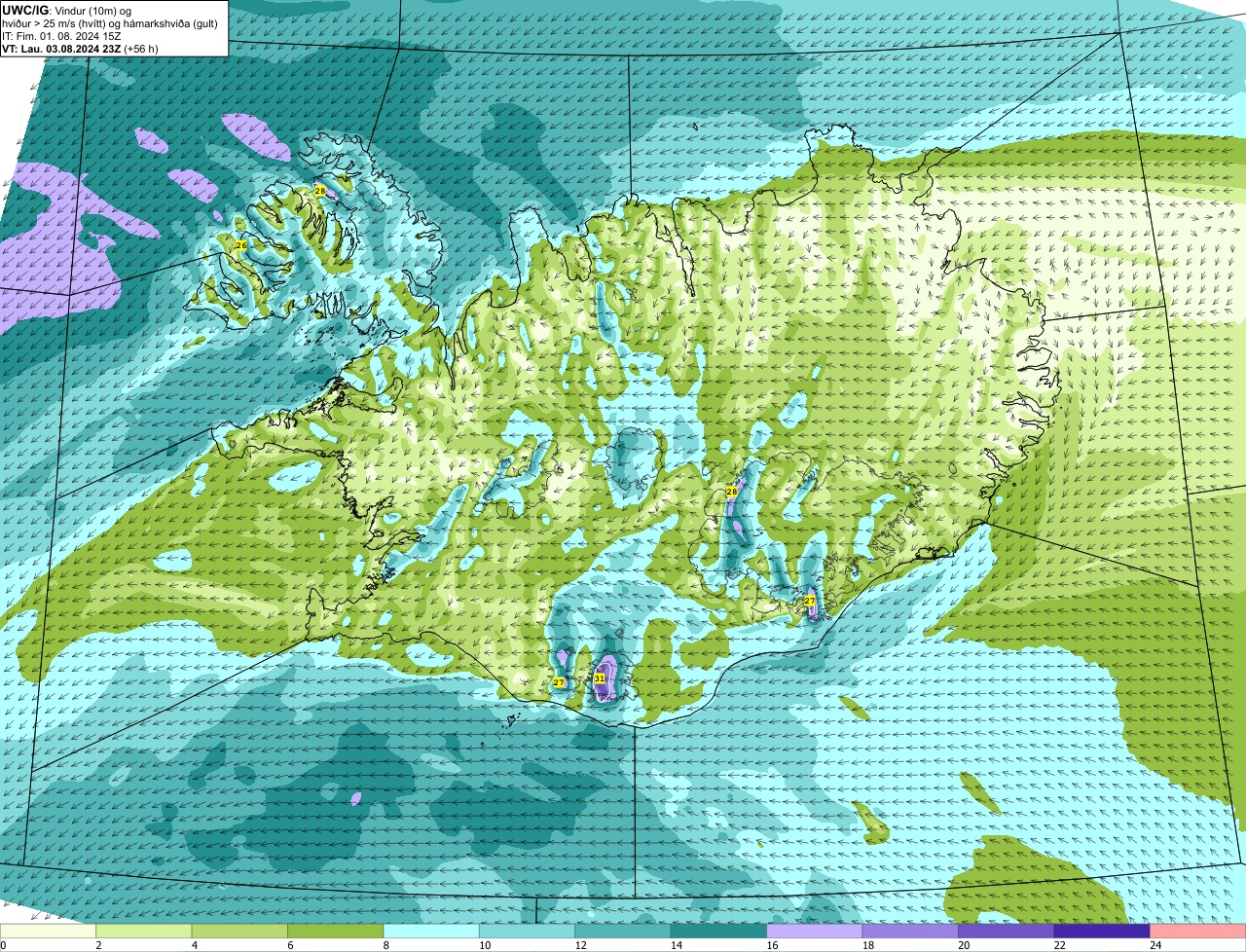Select the 16–18 light lavender scale swatch

[x=815, y=931]
